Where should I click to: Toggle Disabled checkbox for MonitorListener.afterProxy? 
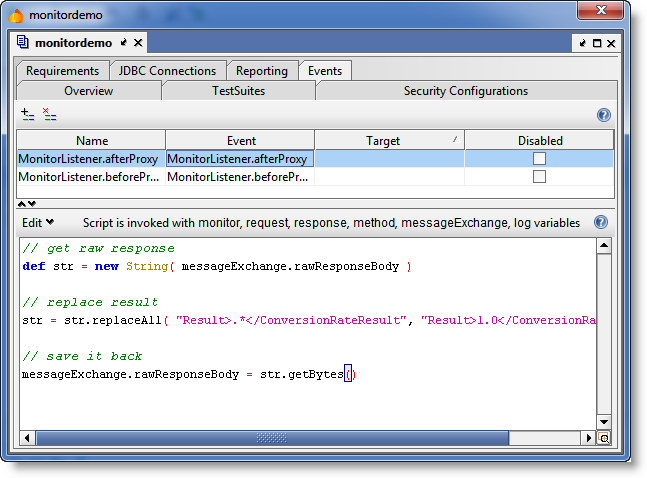coord(539,159)
